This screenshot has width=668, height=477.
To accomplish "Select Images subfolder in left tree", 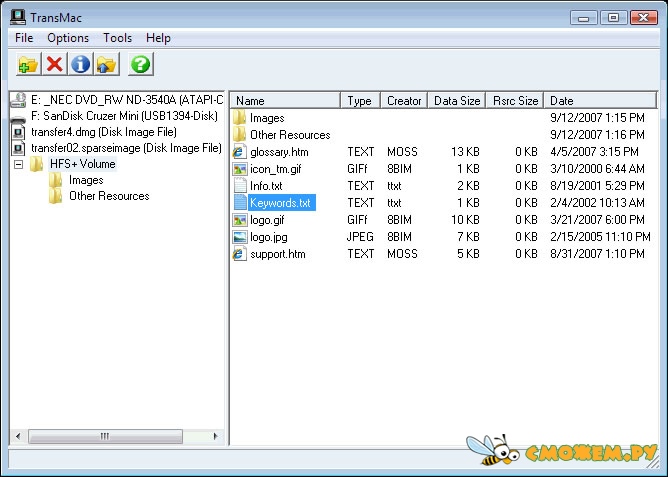I will pyautogui.click(x=86, y=180).
